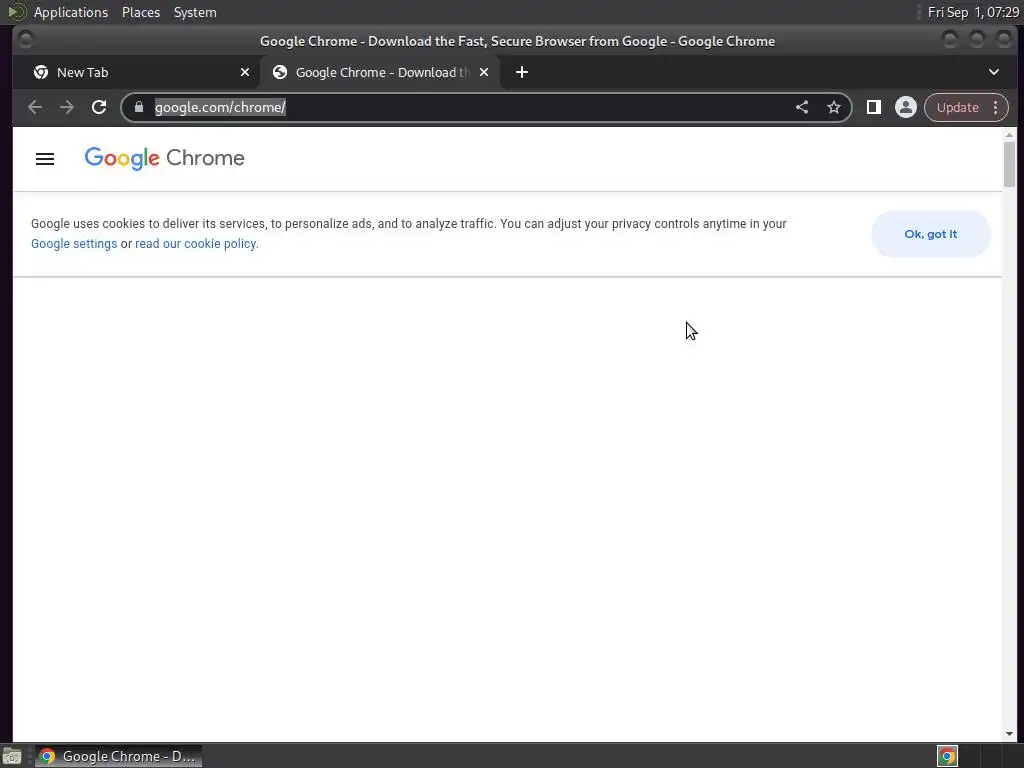The height and width of the screenshot is (768, 1024).
Task: Expand the tab search dropdown
Action: (993, 72)
